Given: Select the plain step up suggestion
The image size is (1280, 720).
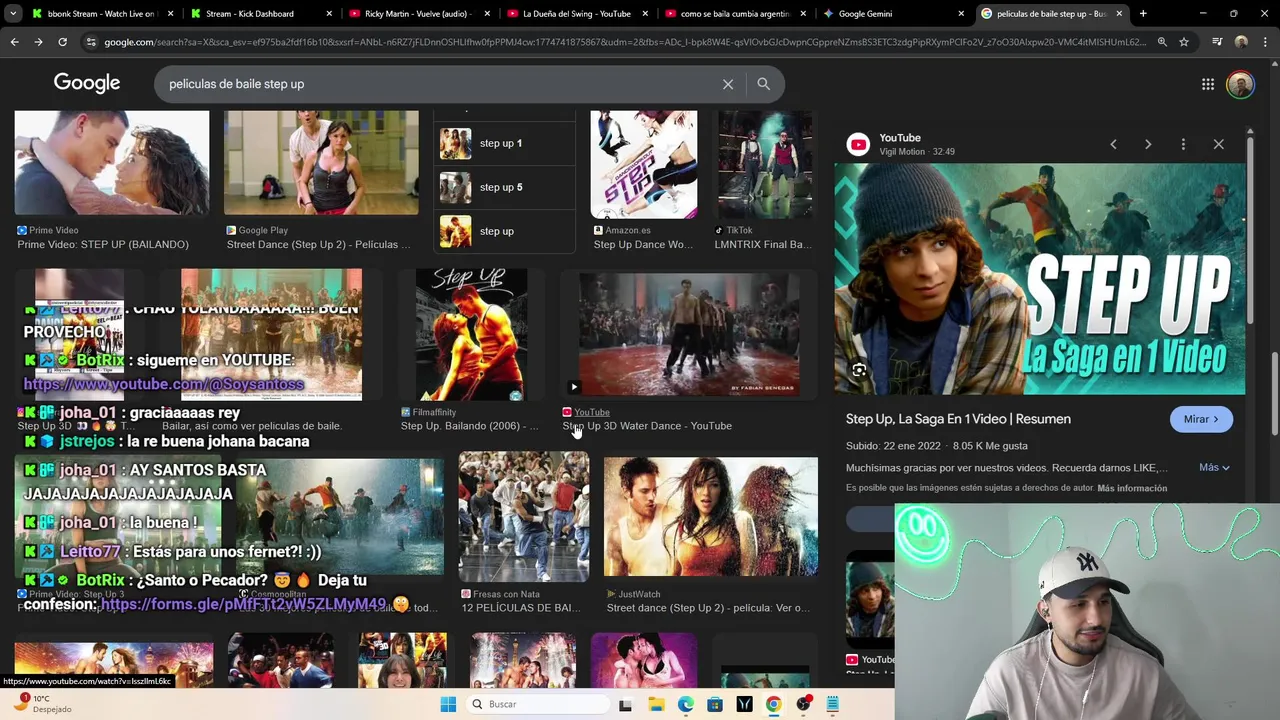Looking at the screenshot, I should 505,231.
